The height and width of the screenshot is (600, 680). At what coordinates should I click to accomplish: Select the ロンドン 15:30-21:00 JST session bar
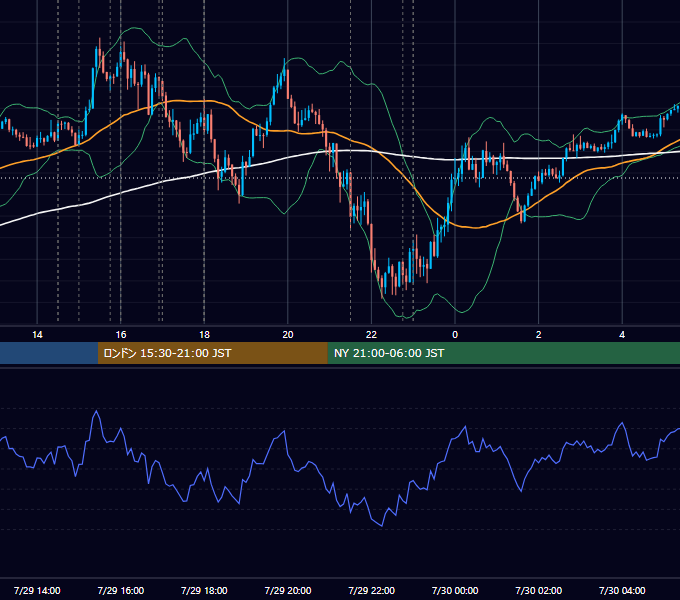(x=212, y=353)
